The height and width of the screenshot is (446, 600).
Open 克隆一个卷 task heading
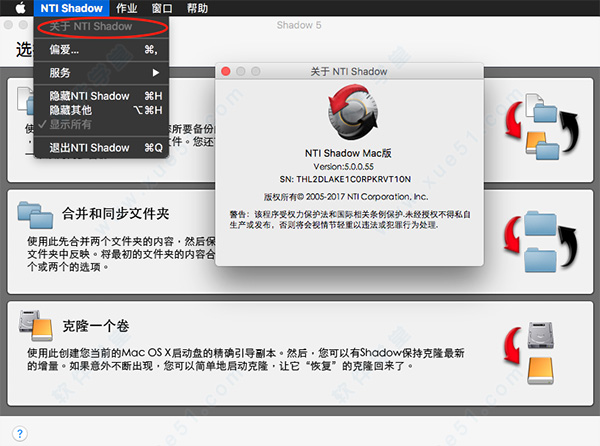click(x=96, y=326)
